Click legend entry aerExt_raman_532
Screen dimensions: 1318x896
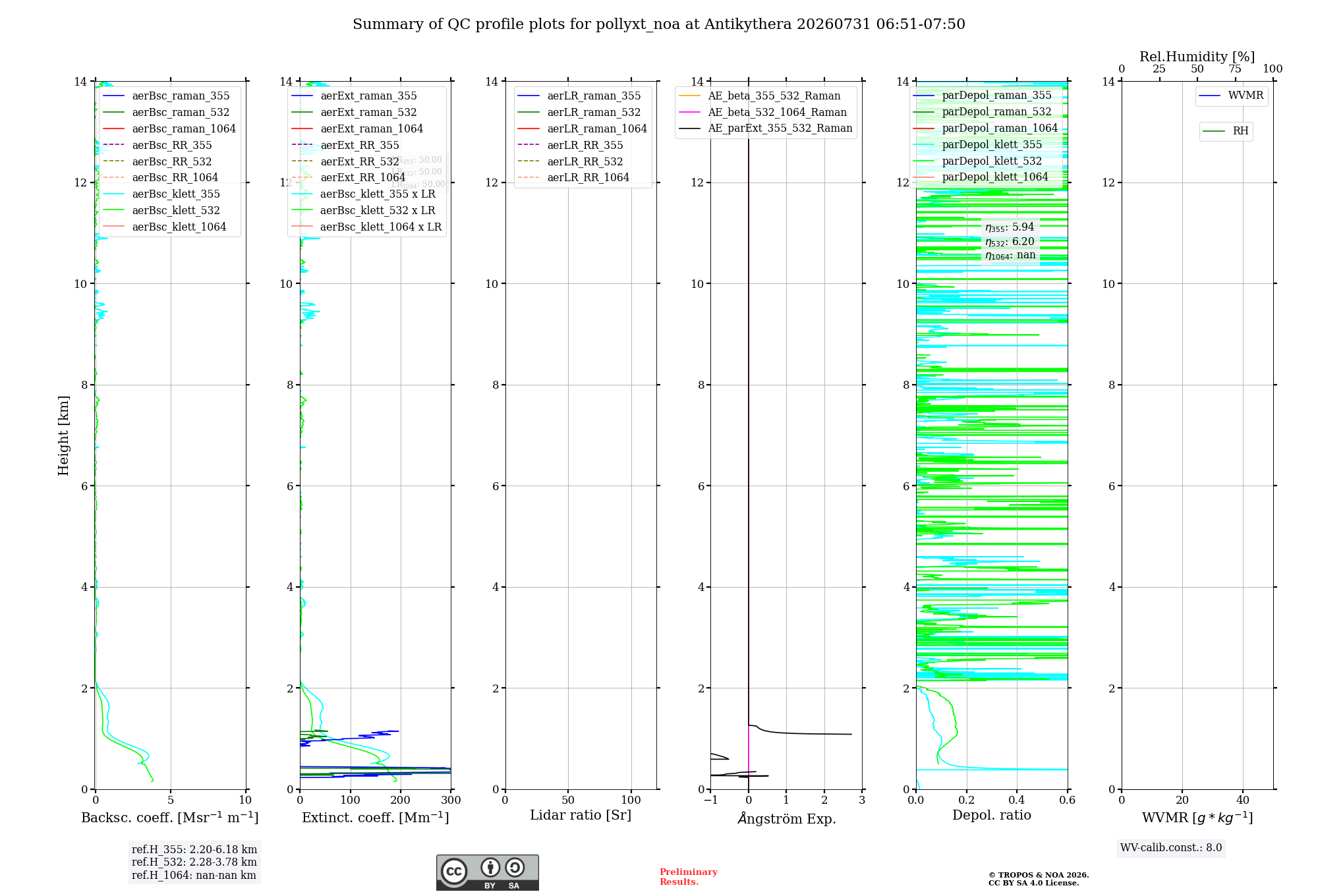[x=355, y=113]
